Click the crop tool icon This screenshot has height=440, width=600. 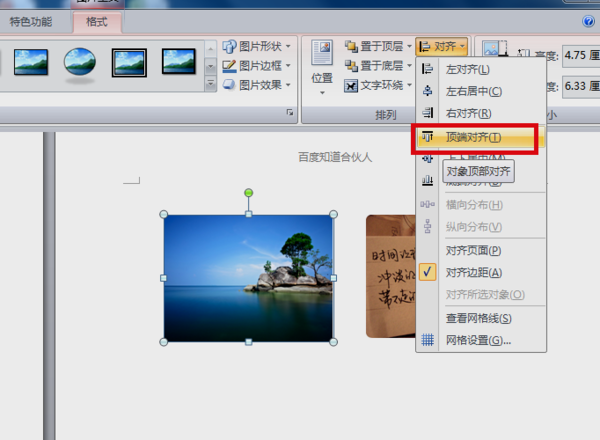tap(494, 49)
